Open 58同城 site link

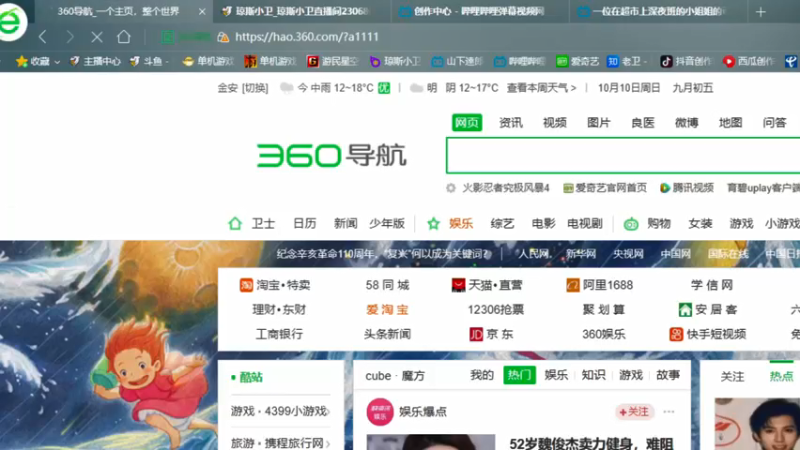tap(387, 285)
